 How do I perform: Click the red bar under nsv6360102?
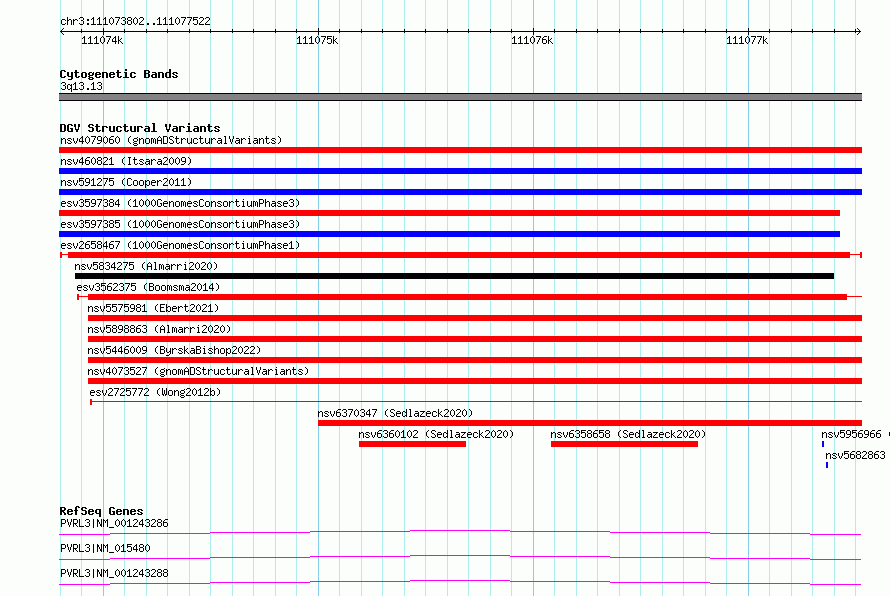pos(413,444)
